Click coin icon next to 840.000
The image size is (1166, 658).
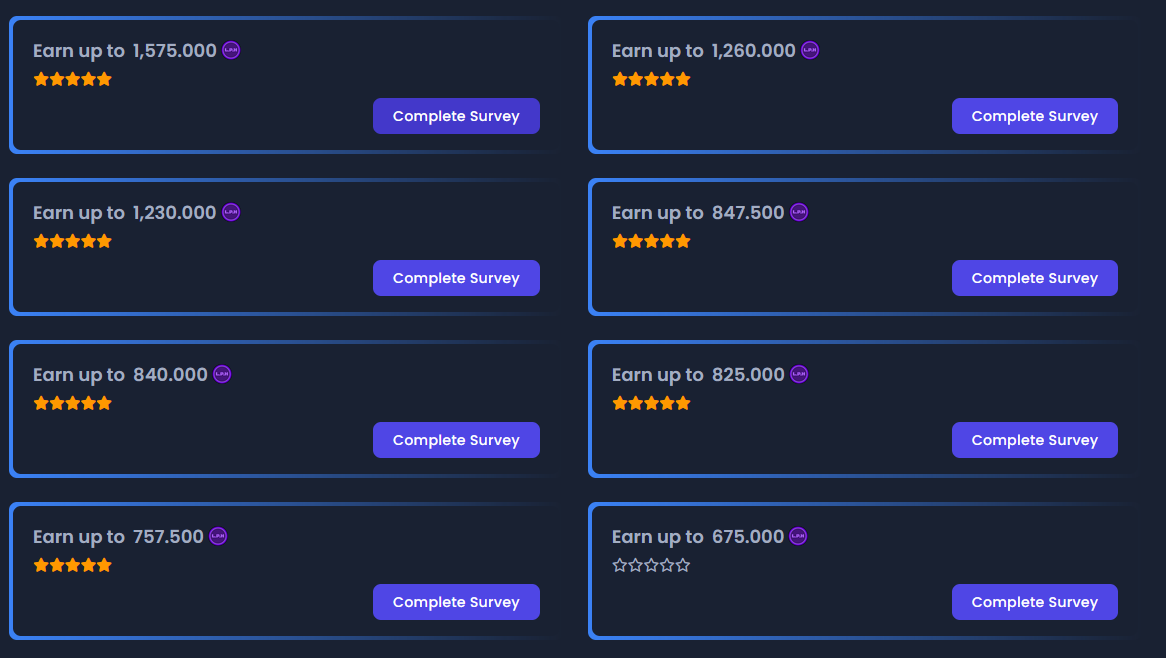(222, 374)
